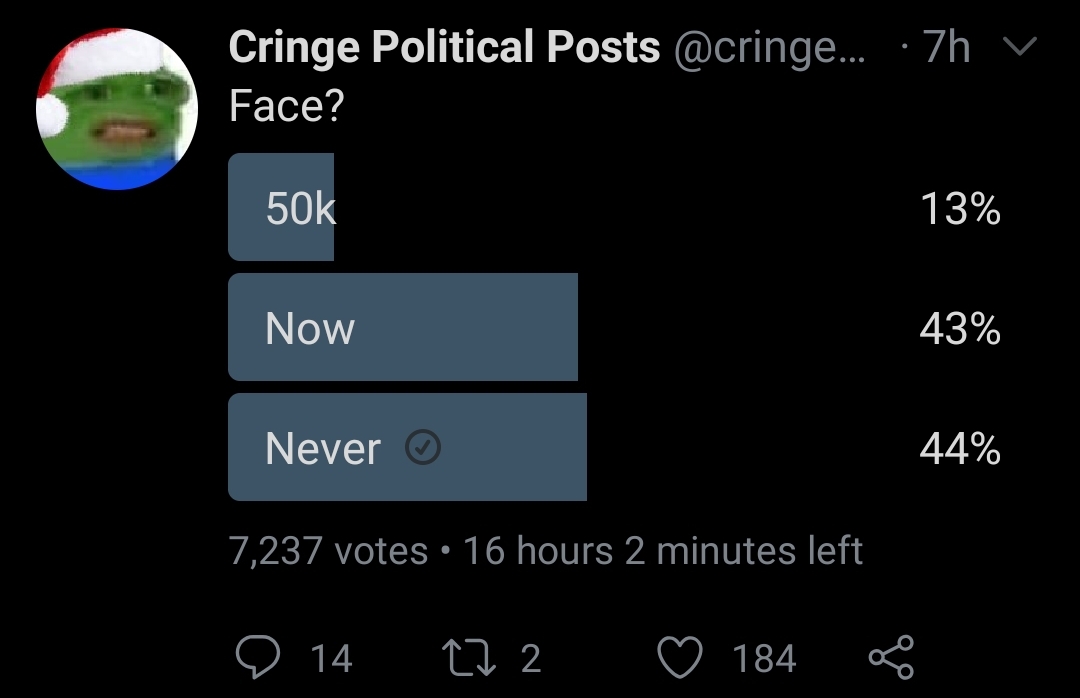Image resolution: width=1080 pixels, height=698 pixels.
Task: Tap the share icon
Action: (891, 657)
